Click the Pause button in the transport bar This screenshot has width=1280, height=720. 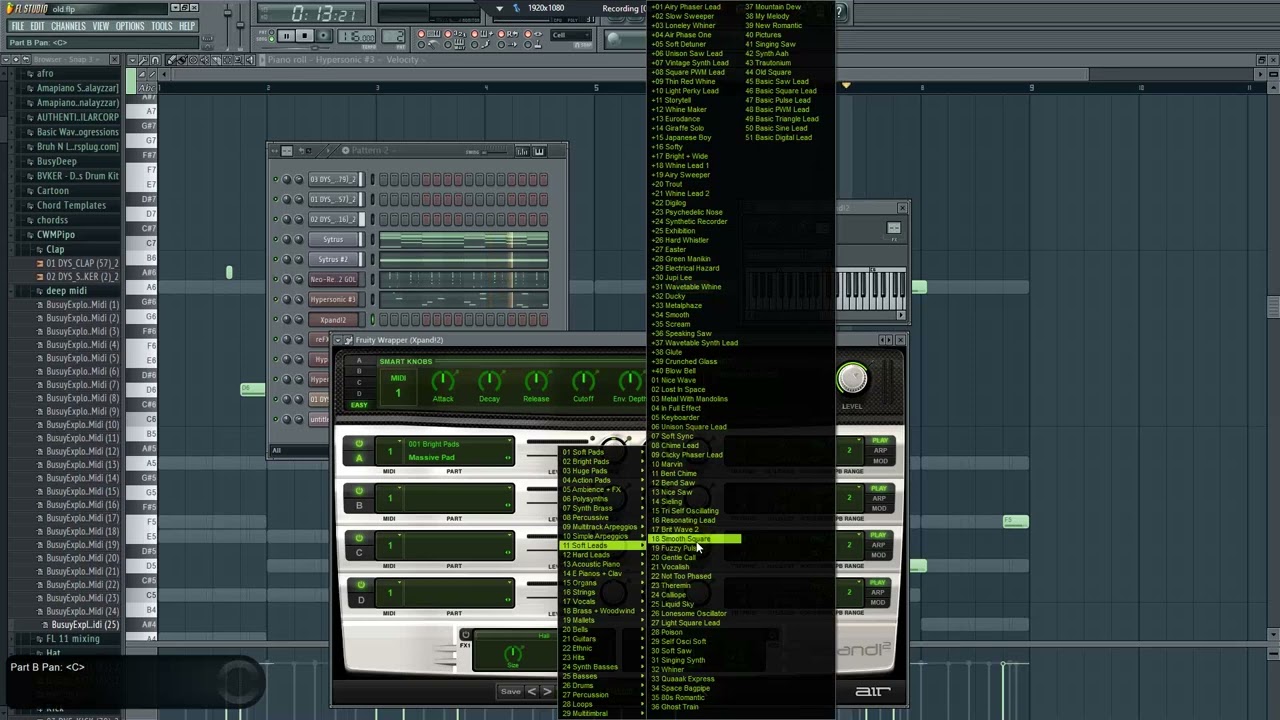[286, 36]
